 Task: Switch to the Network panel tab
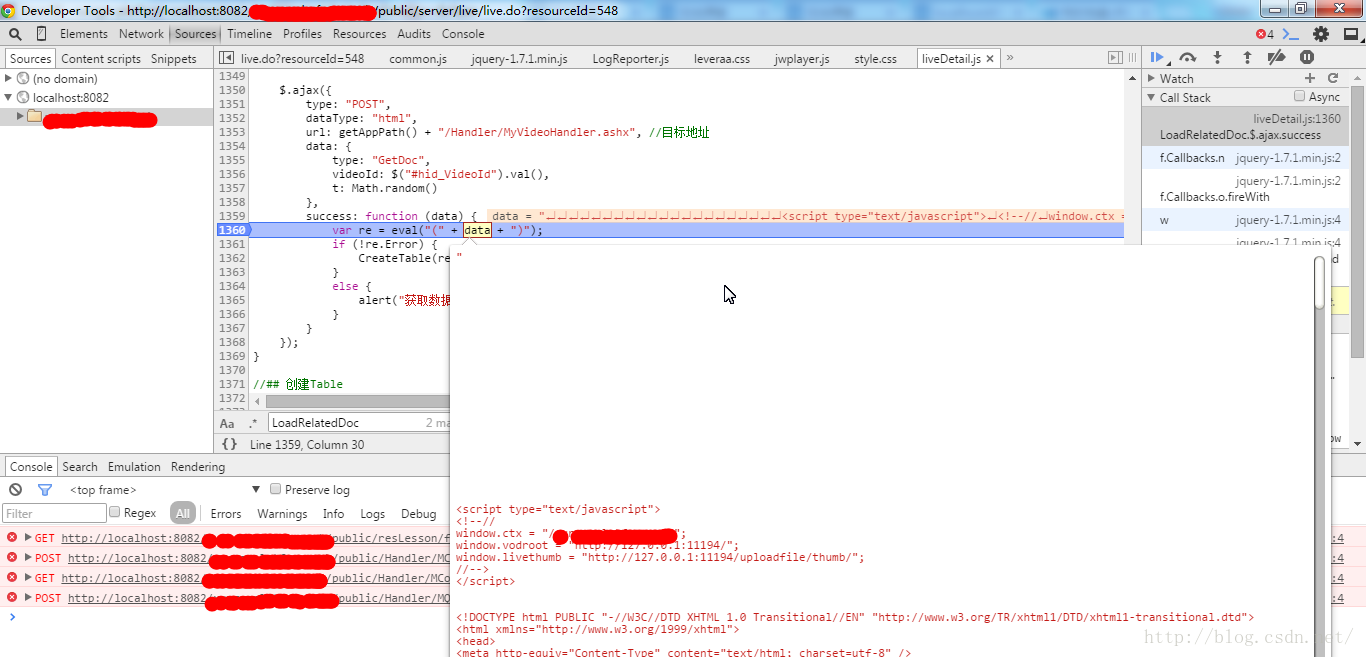(141, 33)
